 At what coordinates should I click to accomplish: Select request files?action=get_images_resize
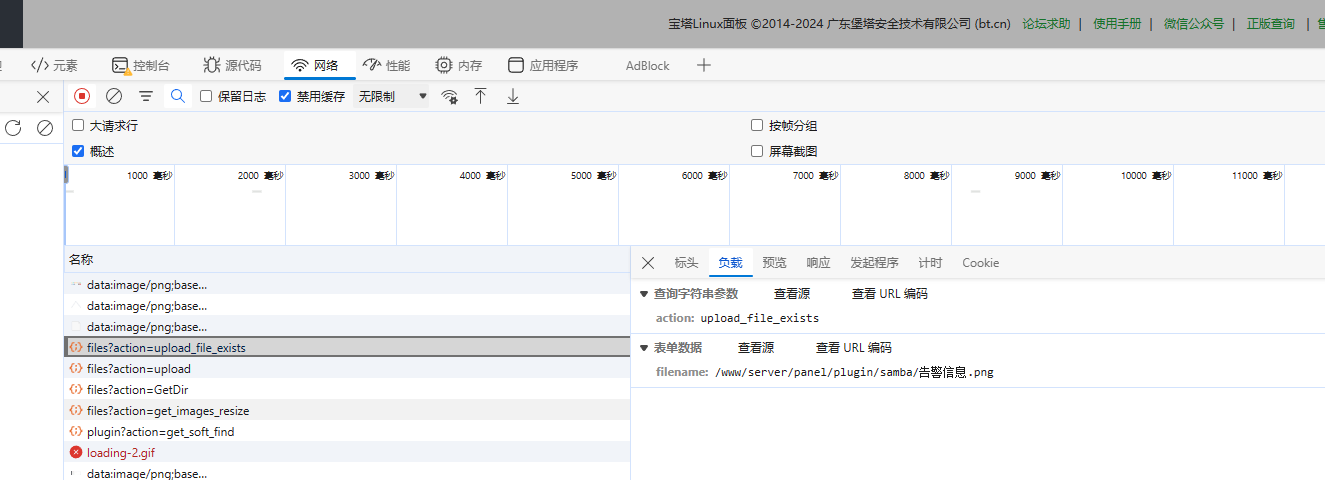coord(347,410)
